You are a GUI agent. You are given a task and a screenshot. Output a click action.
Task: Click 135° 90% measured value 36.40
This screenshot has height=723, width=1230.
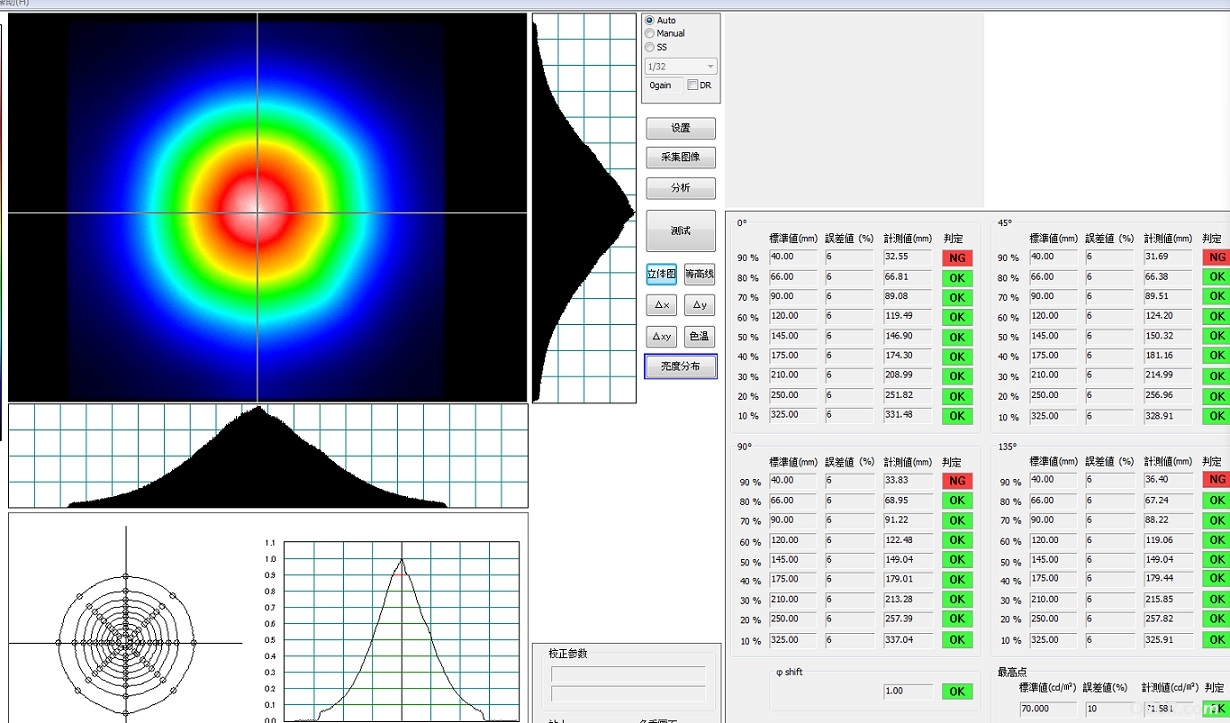tap(1169, 480)
